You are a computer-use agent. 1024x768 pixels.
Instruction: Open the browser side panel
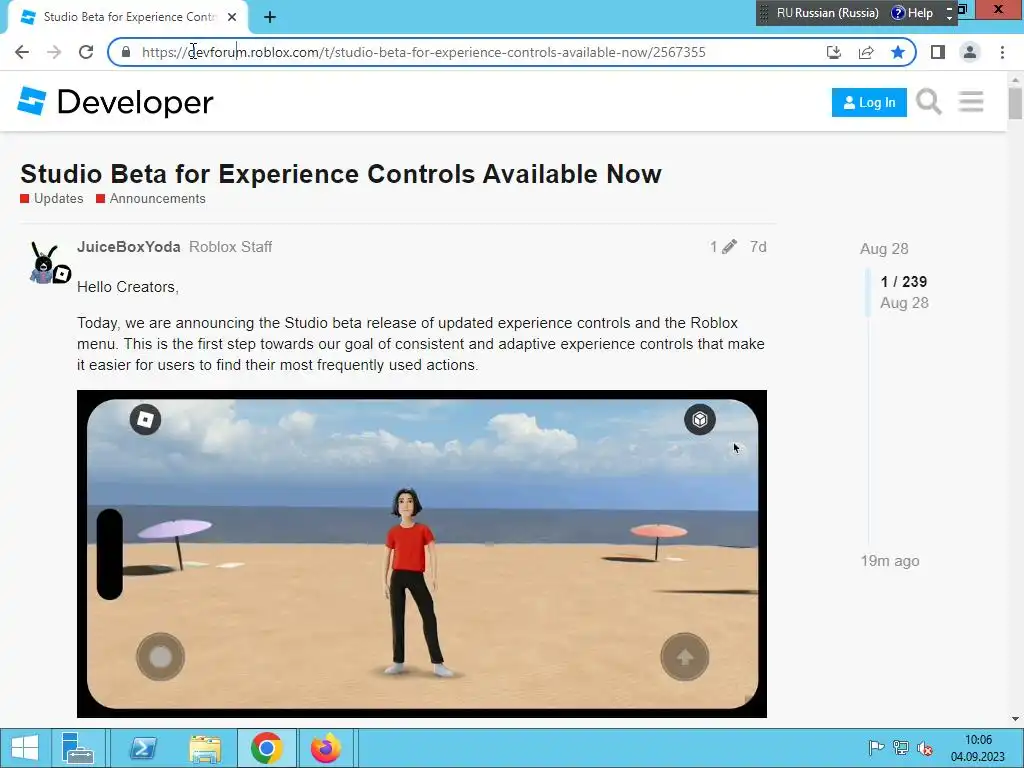(938, 52)
